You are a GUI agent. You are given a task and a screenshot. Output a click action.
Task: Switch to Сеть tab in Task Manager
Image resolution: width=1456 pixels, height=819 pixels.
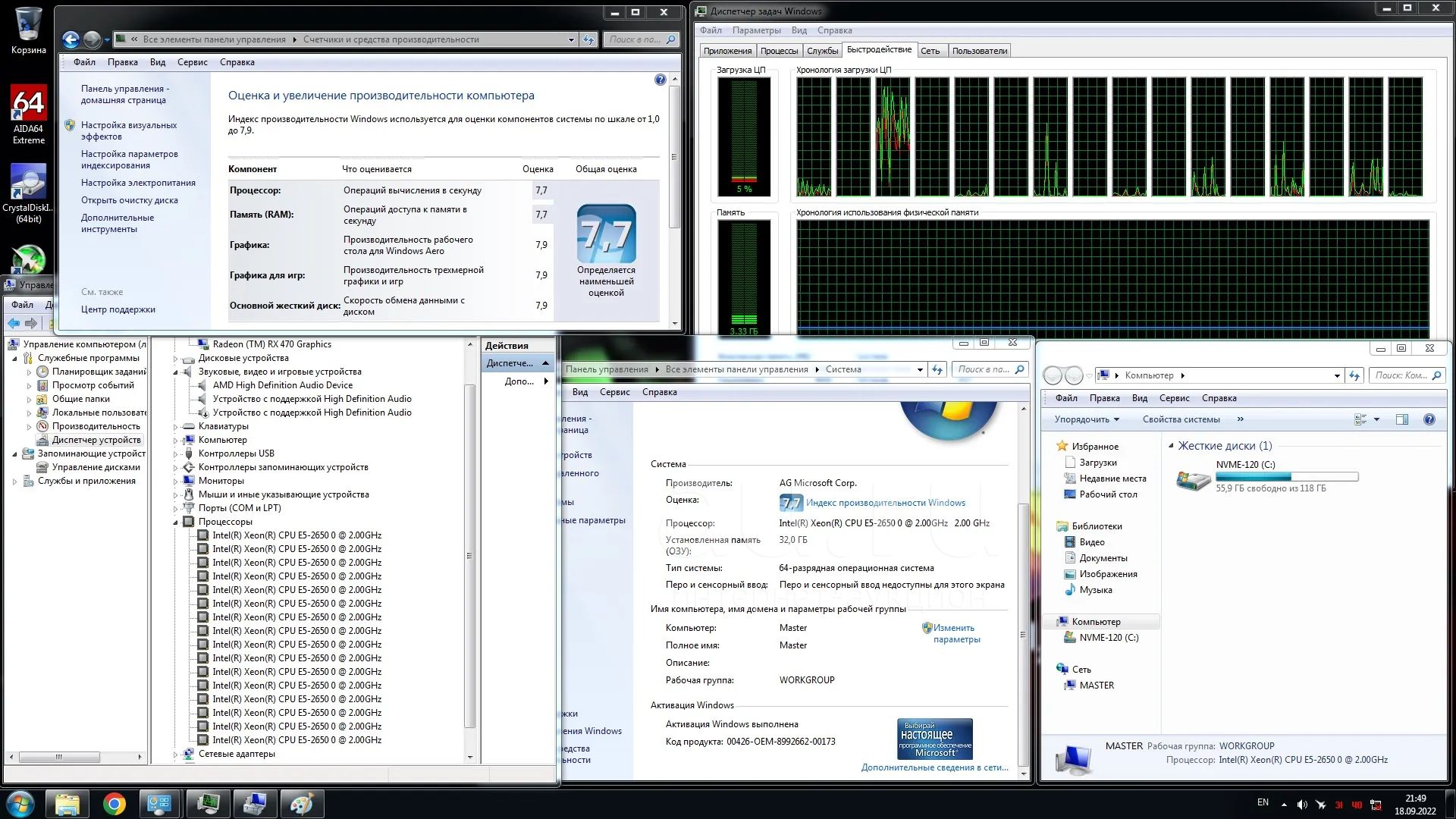(930, 51)
